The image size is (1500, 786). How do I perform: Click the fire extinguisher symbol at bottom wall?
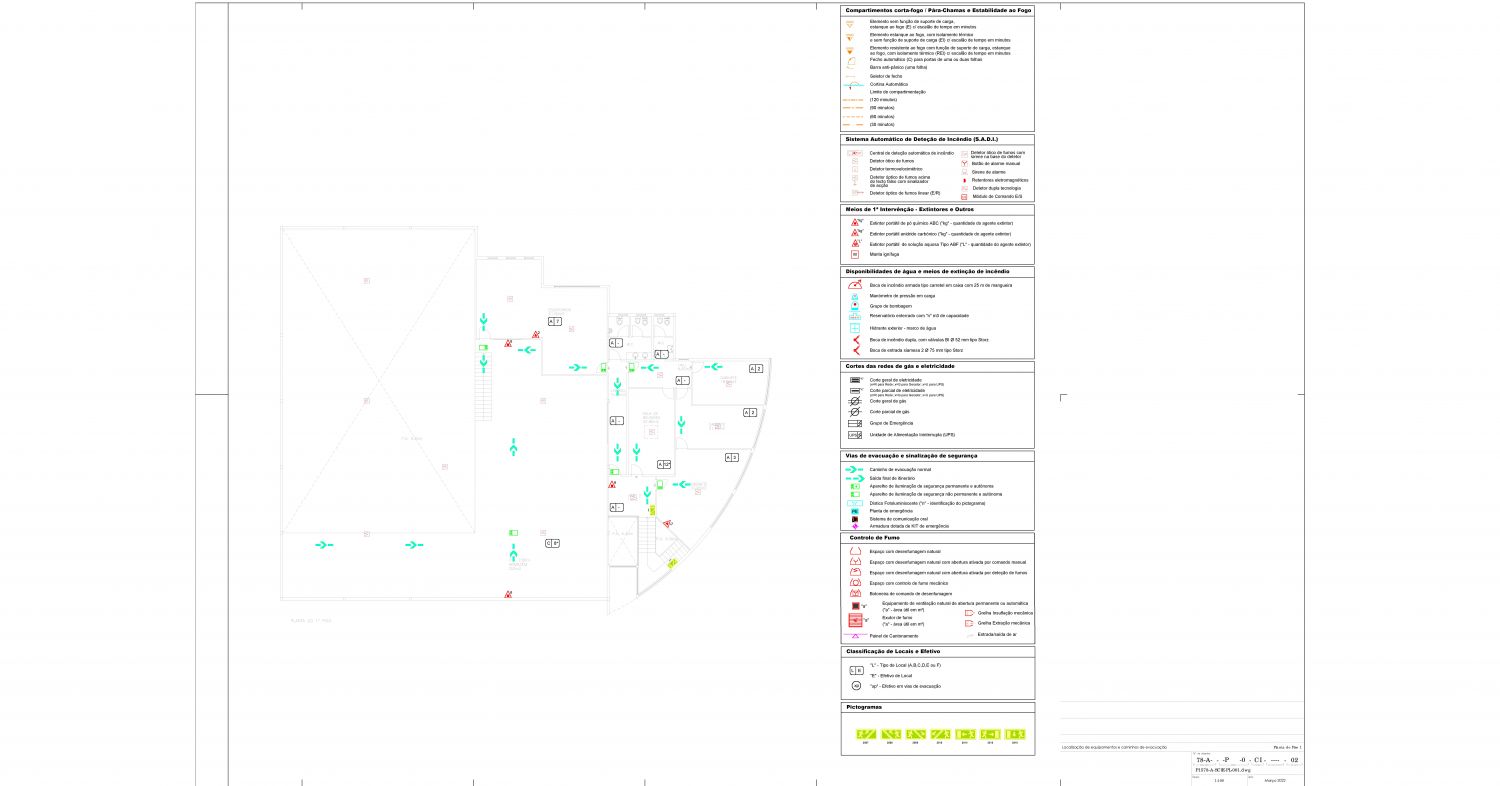(x=509, y=595)
